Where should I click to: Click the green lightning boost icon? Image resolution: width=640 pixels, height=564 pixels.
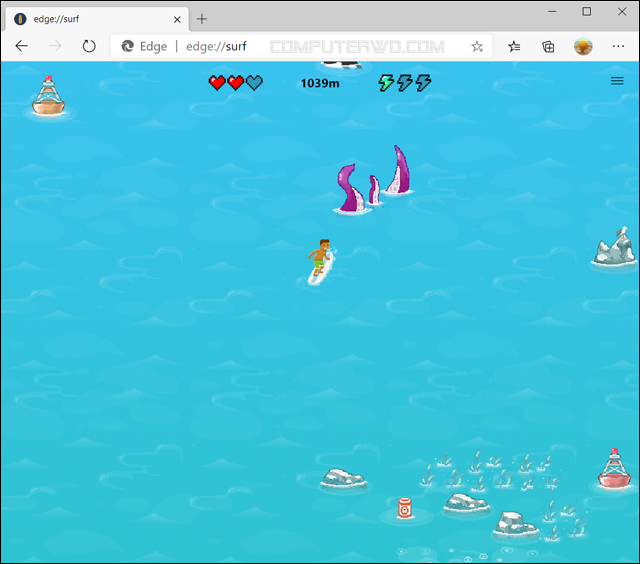point(386,83)
